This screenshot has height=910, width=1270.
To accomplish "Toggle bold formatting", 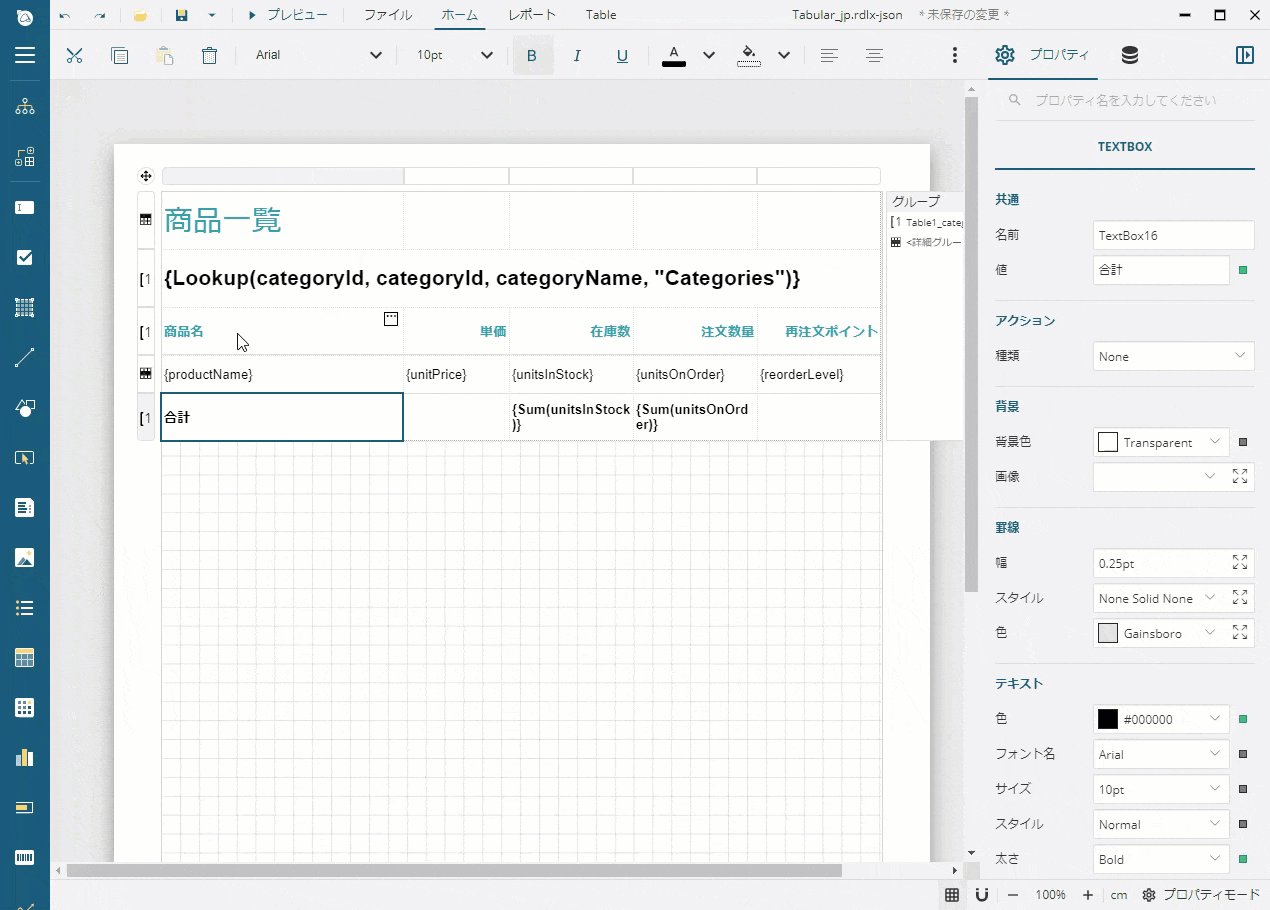I will (532, 55).
